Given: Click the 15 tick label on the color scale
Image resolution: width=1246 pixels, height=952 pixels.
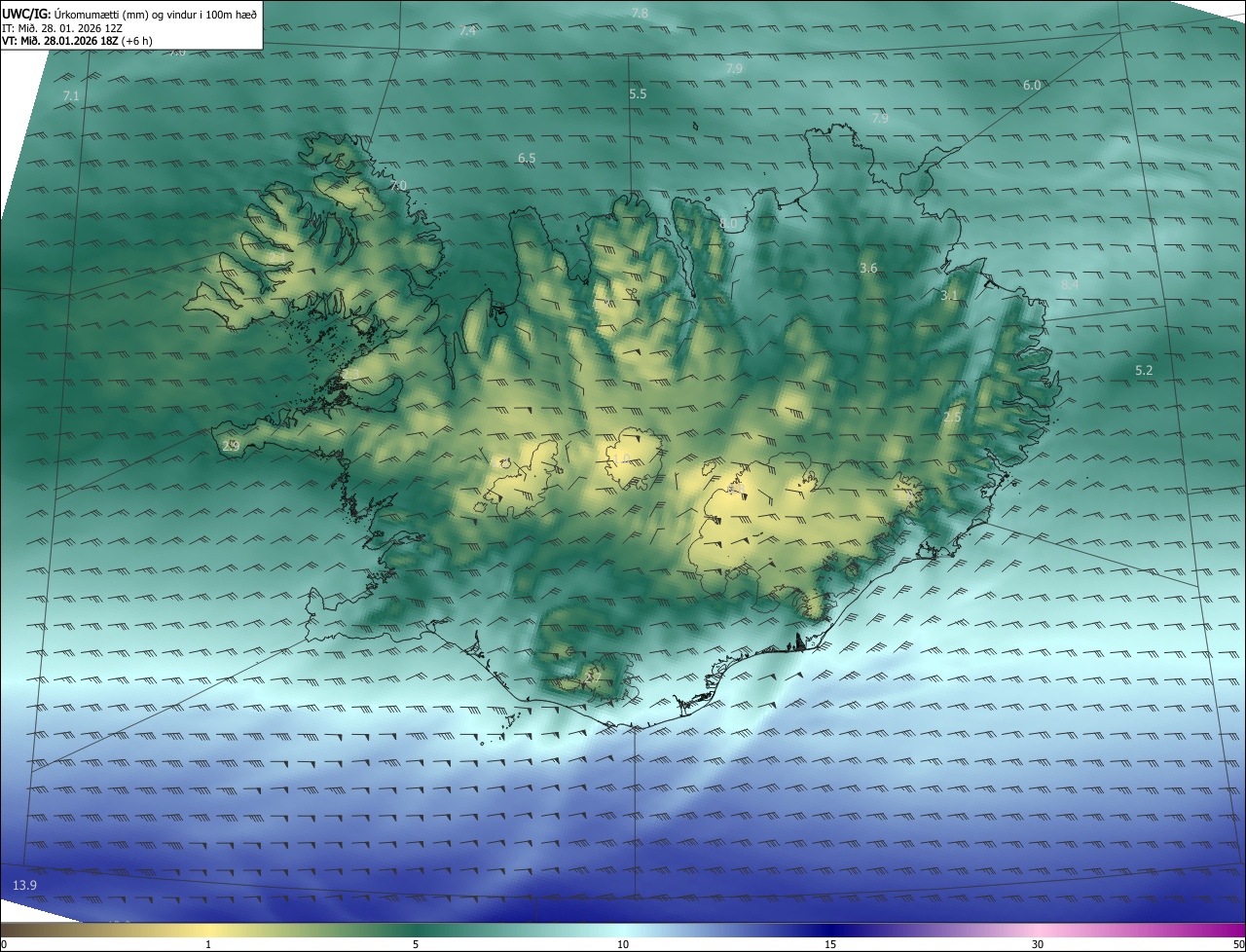Looking at the screenshot, I should [830, 944].
